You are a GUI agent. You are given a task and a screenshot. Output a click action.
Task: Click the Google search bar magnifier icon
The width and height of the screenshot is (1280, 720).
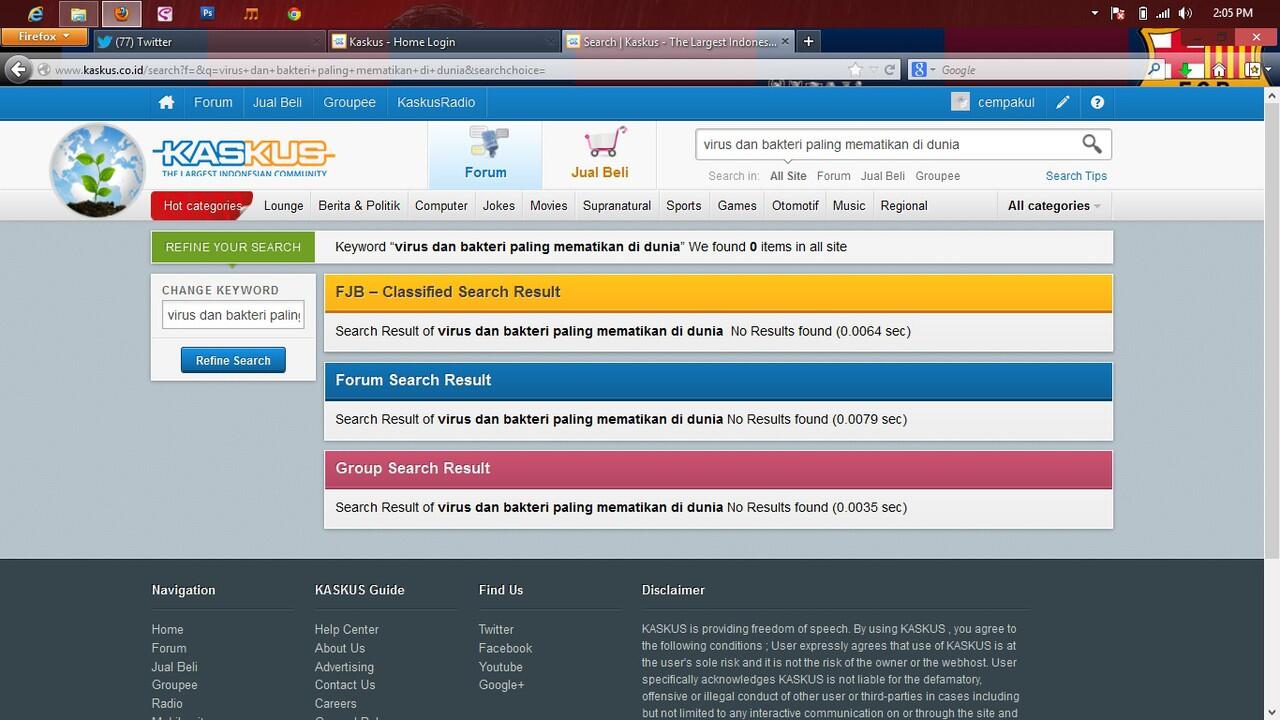tap(1155, 70)
